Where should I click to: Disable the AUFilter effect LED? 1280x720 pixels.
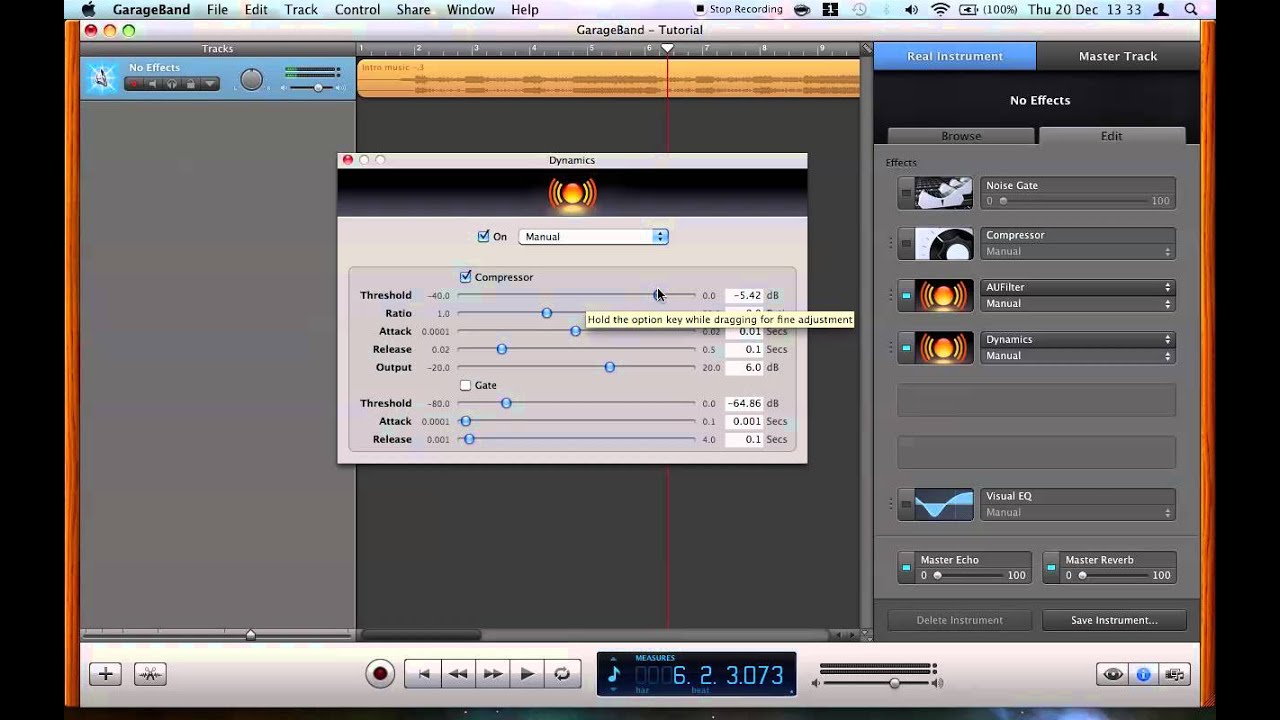click(906, 296)
